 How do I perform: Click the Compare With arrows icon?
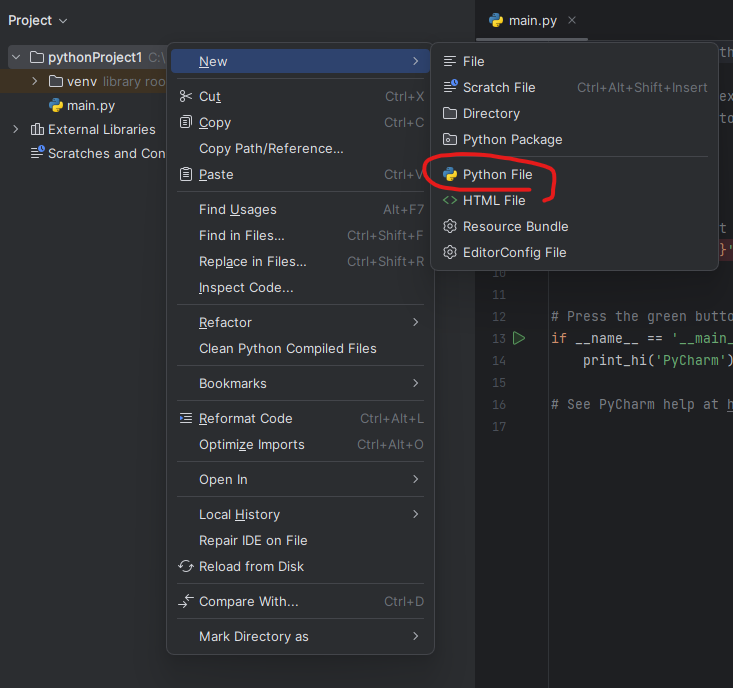(186, 602)
